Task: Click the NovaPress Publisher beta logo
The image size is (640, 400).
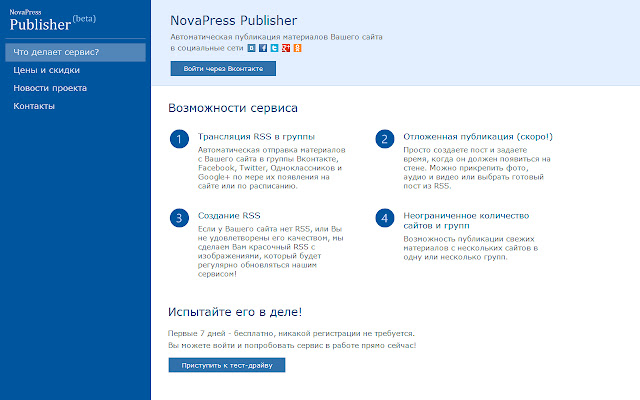Action: tap(53, 20)
